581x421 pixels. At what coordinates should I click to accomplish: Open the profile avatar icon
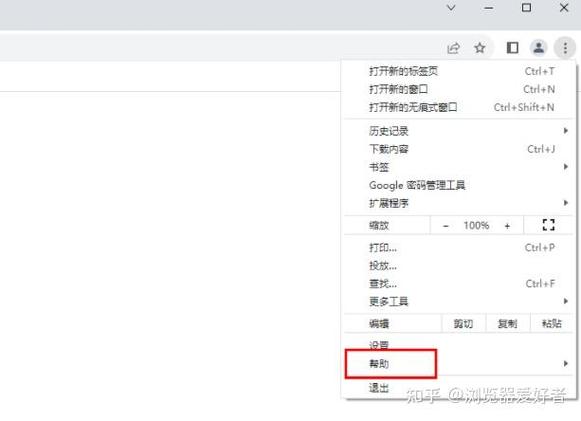pos(538,48)
